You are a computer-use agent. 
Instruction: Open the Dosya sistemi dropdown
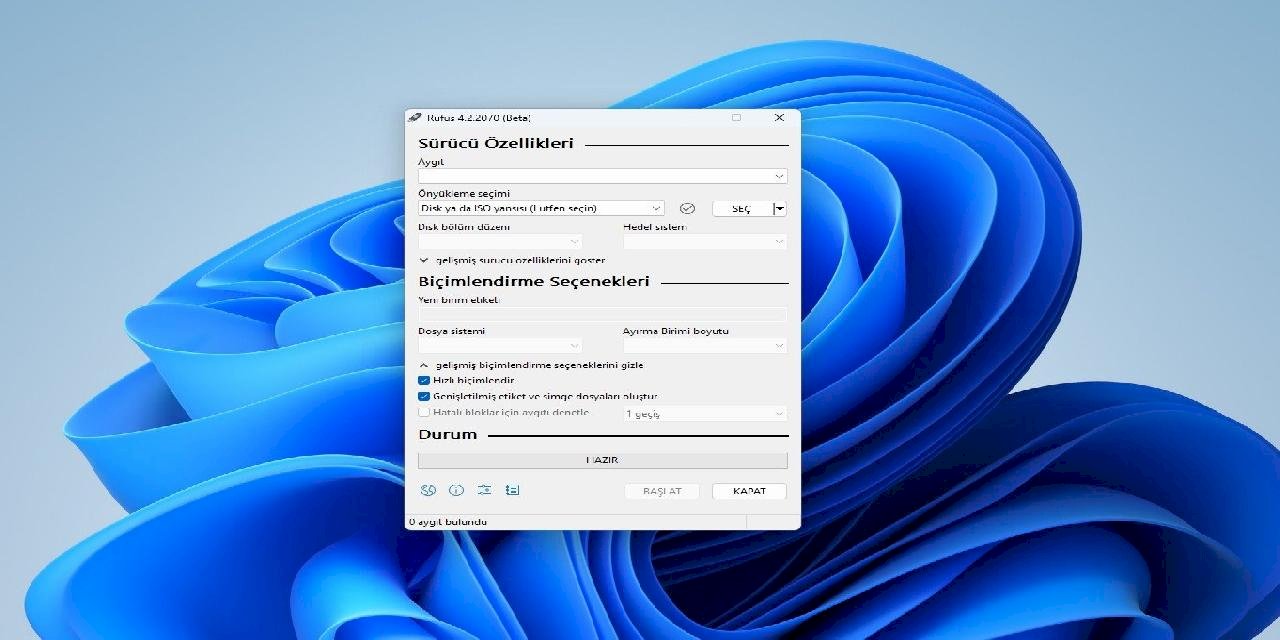pos(498,345)
